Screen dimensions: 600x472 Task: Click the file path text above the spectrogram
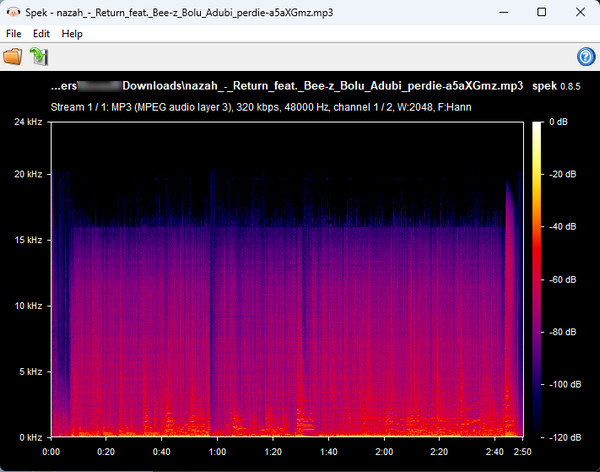pyautogui.click(x=287, y=86)
